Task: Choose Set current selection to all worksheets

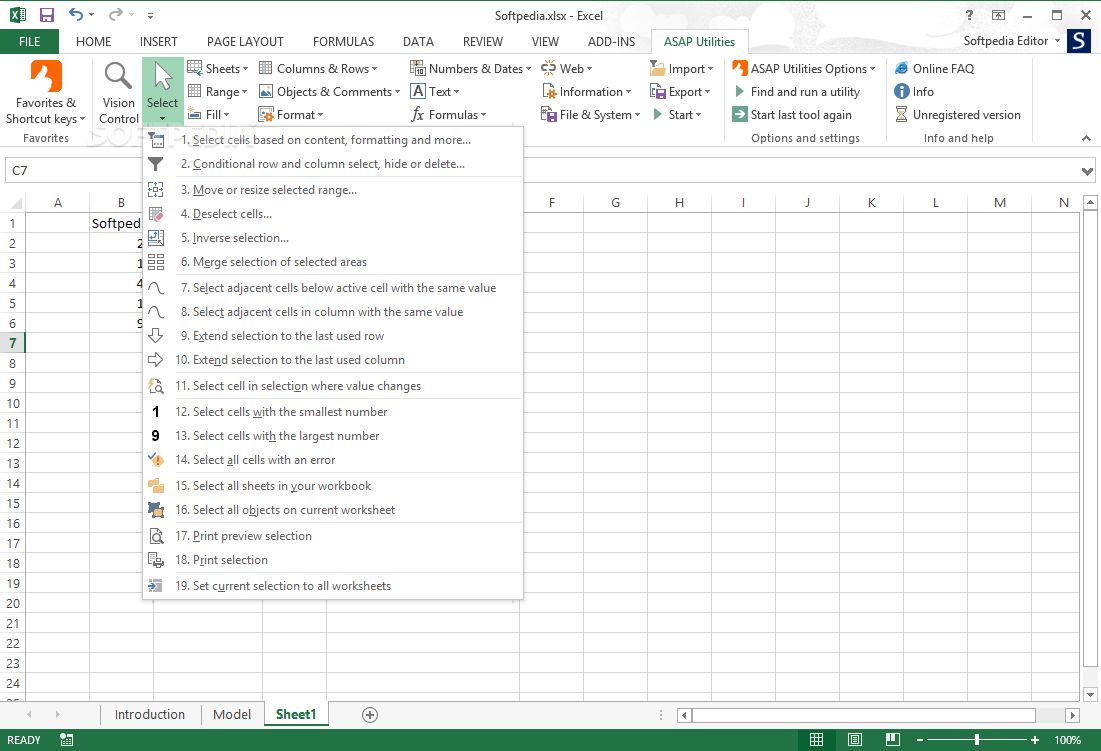Action: coord(333,586)
